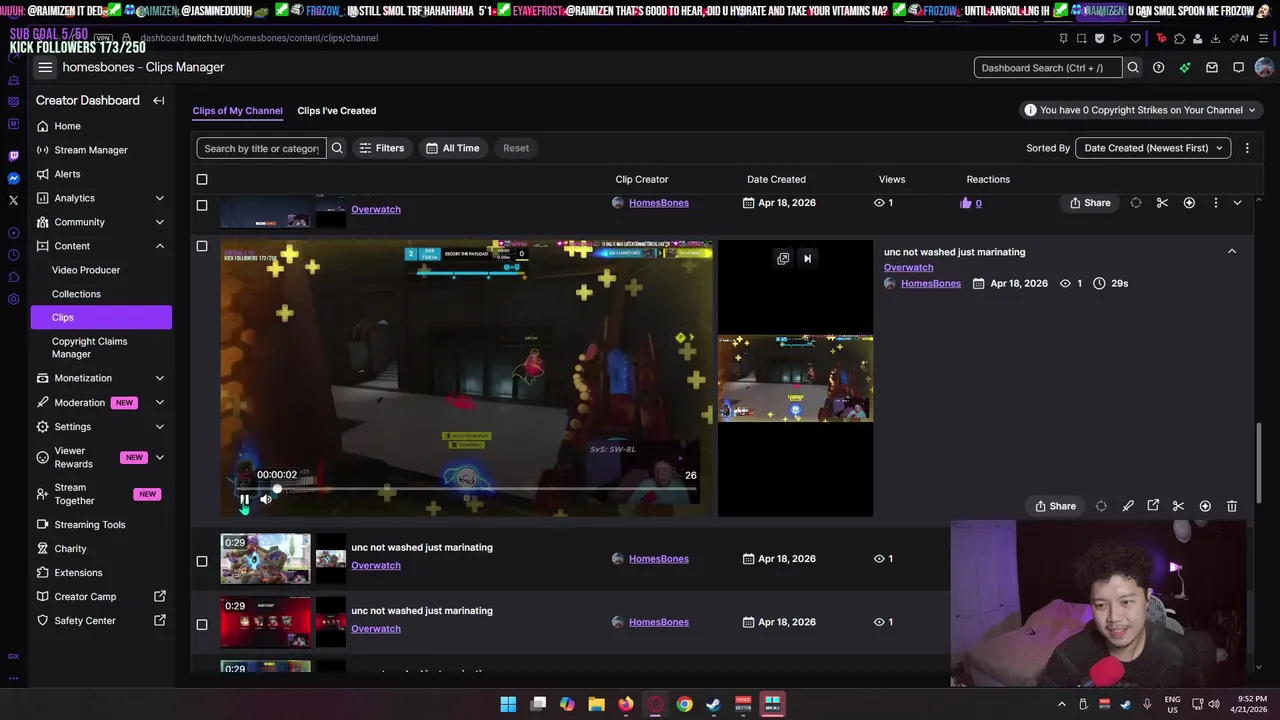Check the first 0:29 collapsed clip checkbox

(x=202, y=561)
